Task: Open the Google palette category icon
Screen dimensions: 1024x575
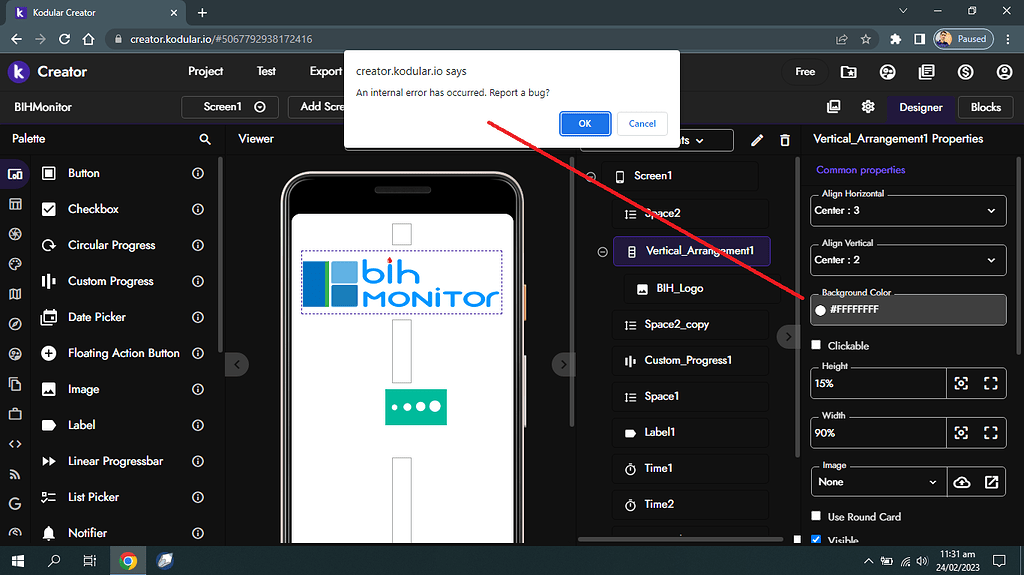Action: click(15, 504)
